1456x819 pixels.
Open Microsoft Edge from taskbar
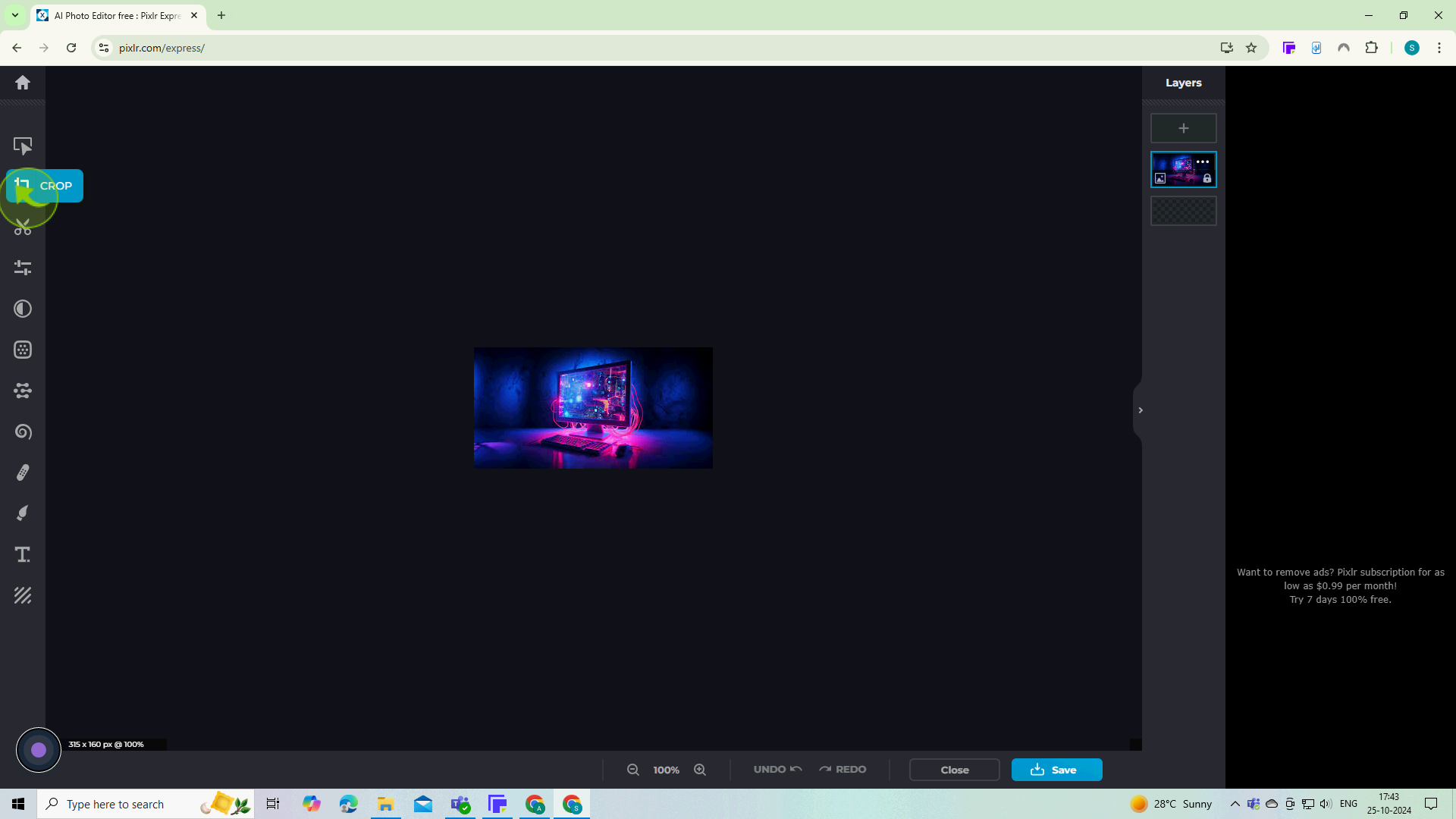point(349,804)
